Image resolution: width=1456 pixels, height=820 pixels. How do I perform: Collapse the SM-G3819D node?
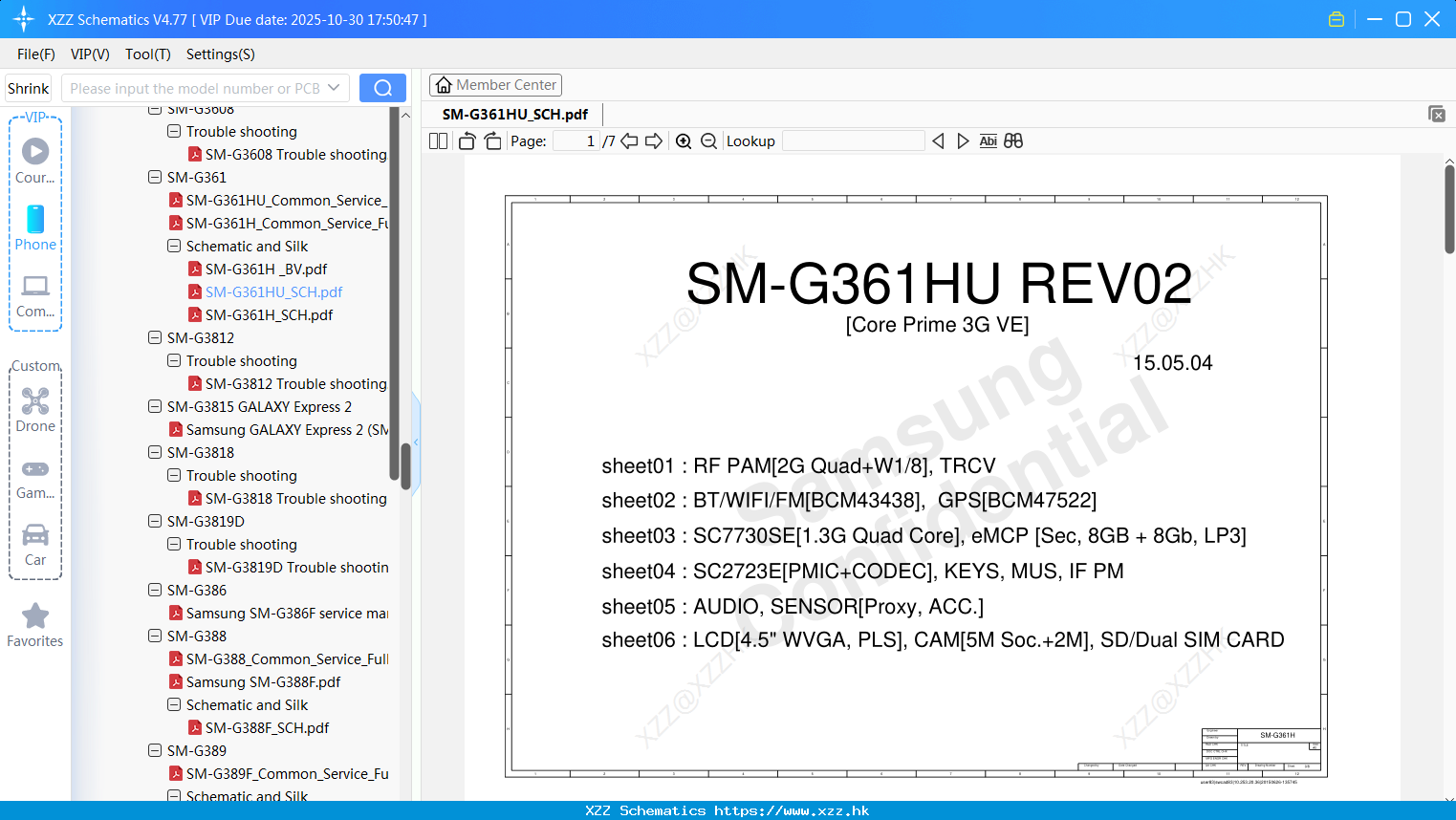(x=155, y=521)
